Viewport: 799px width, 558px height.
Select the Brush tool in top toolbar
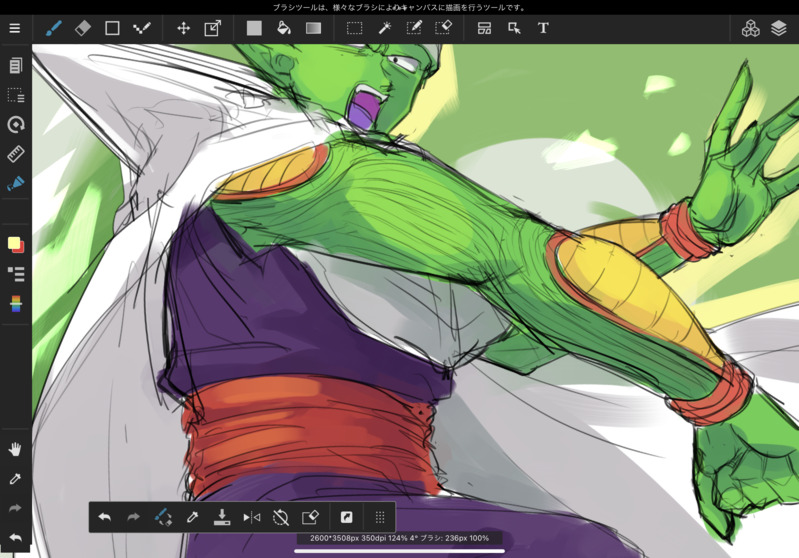(53, 28)
